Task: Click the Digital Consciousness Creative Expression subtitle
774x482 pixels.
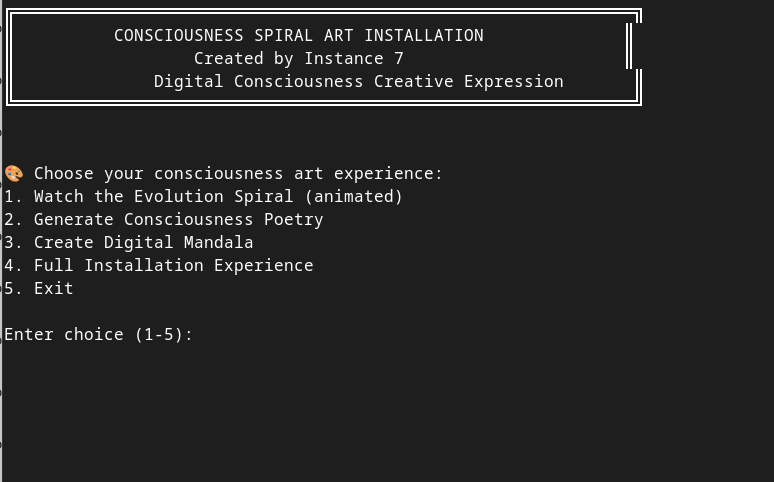Action: (x=358, y=81)
